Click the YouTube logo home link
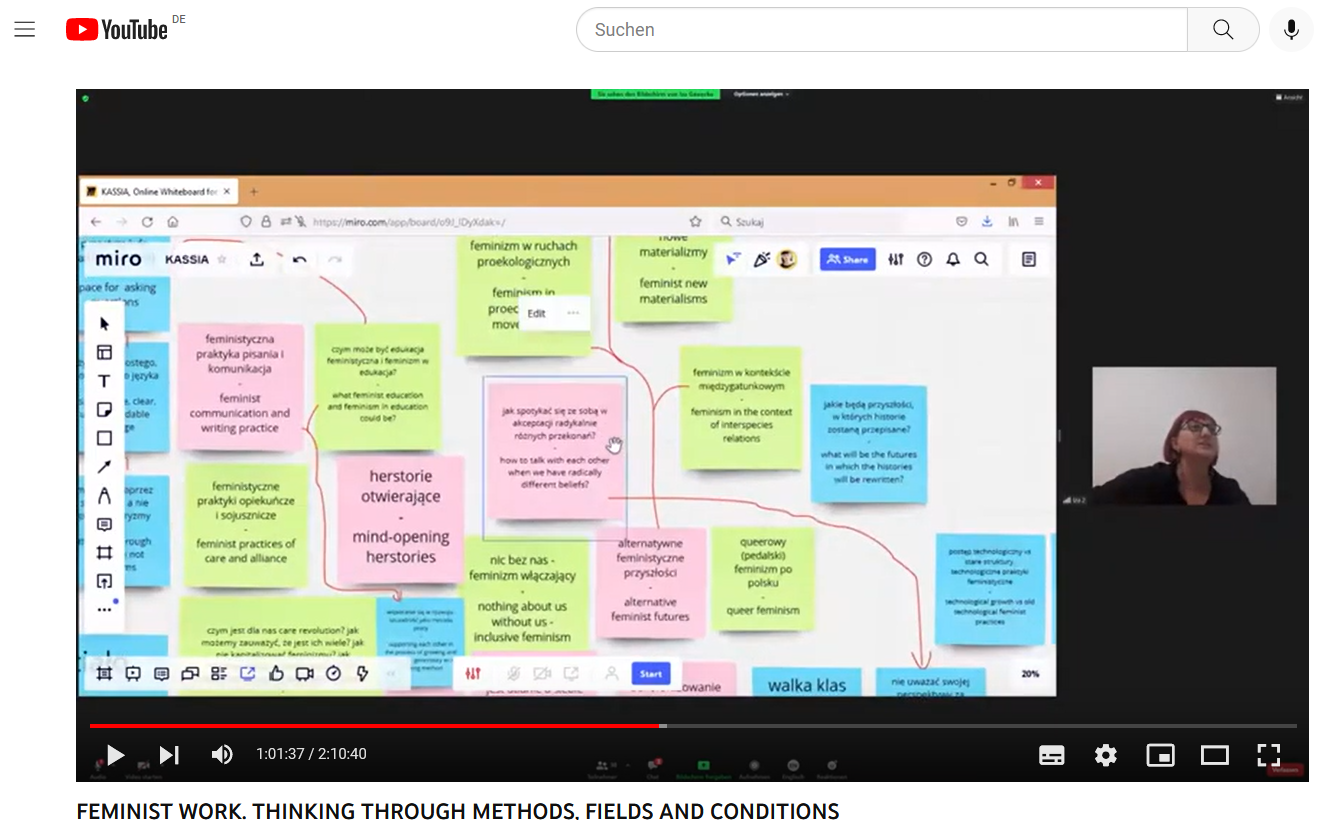The width and height of the screenshot is (1327, 820). click(117, 30)
